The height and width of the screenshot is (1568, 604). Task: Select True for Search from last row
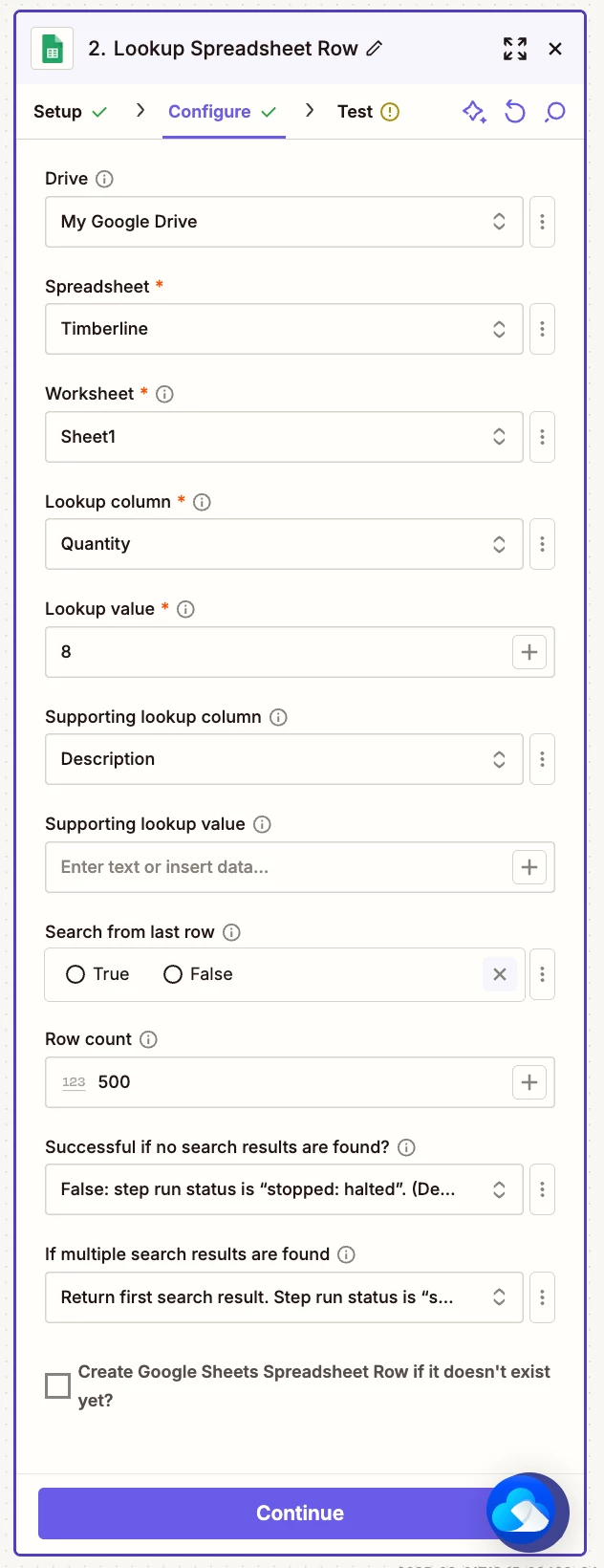coord(75,974)
